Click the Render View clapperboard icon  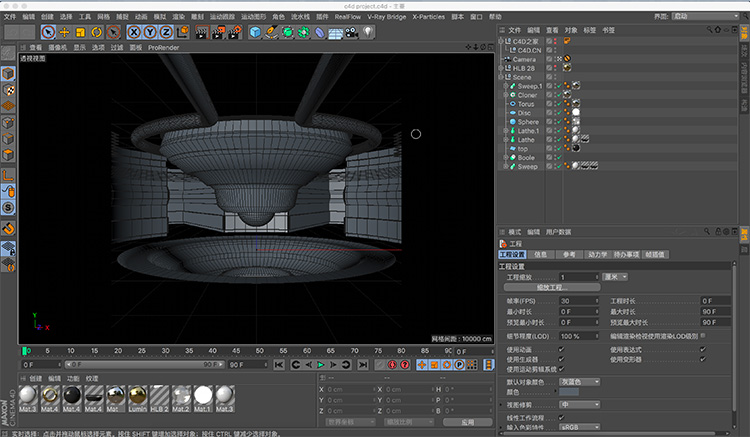202,32
